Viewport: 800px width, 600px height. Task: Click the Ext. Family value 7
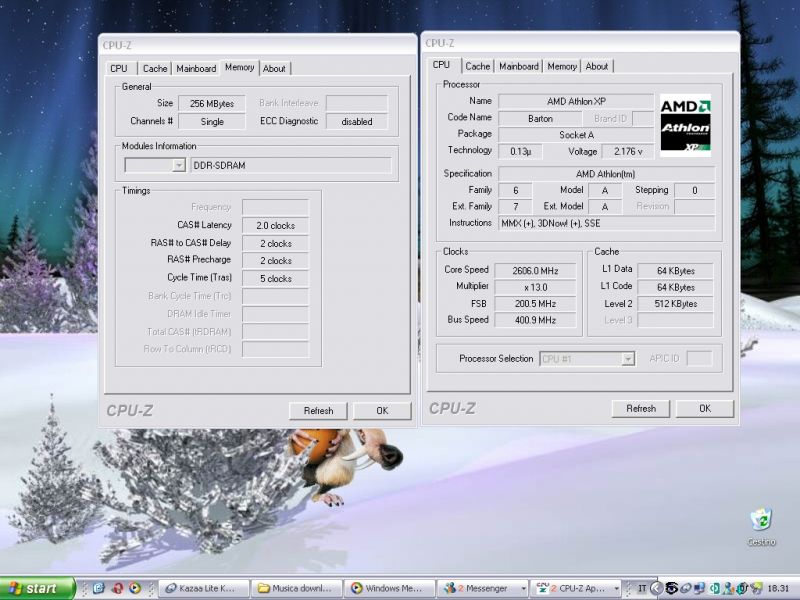[x=515, y=207]
